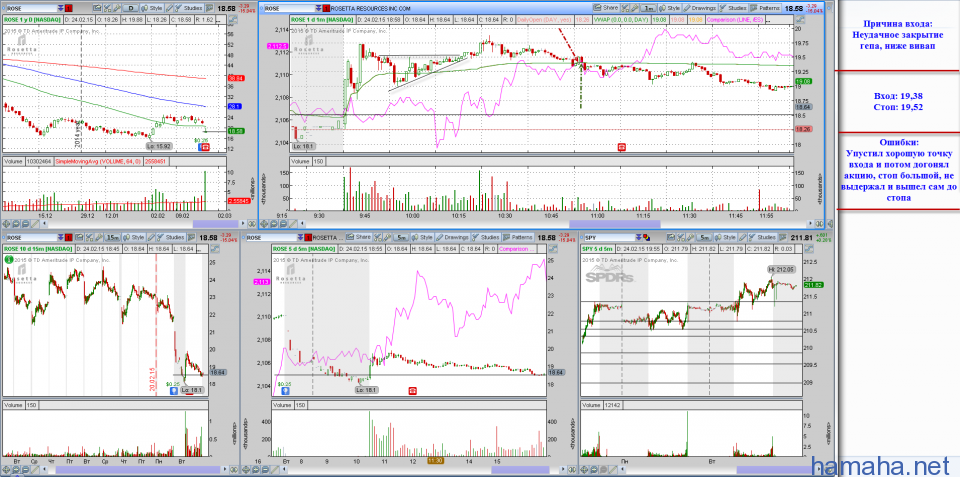
Task: Click symbol-link icon in SPY chart
Action: (647, 238)
